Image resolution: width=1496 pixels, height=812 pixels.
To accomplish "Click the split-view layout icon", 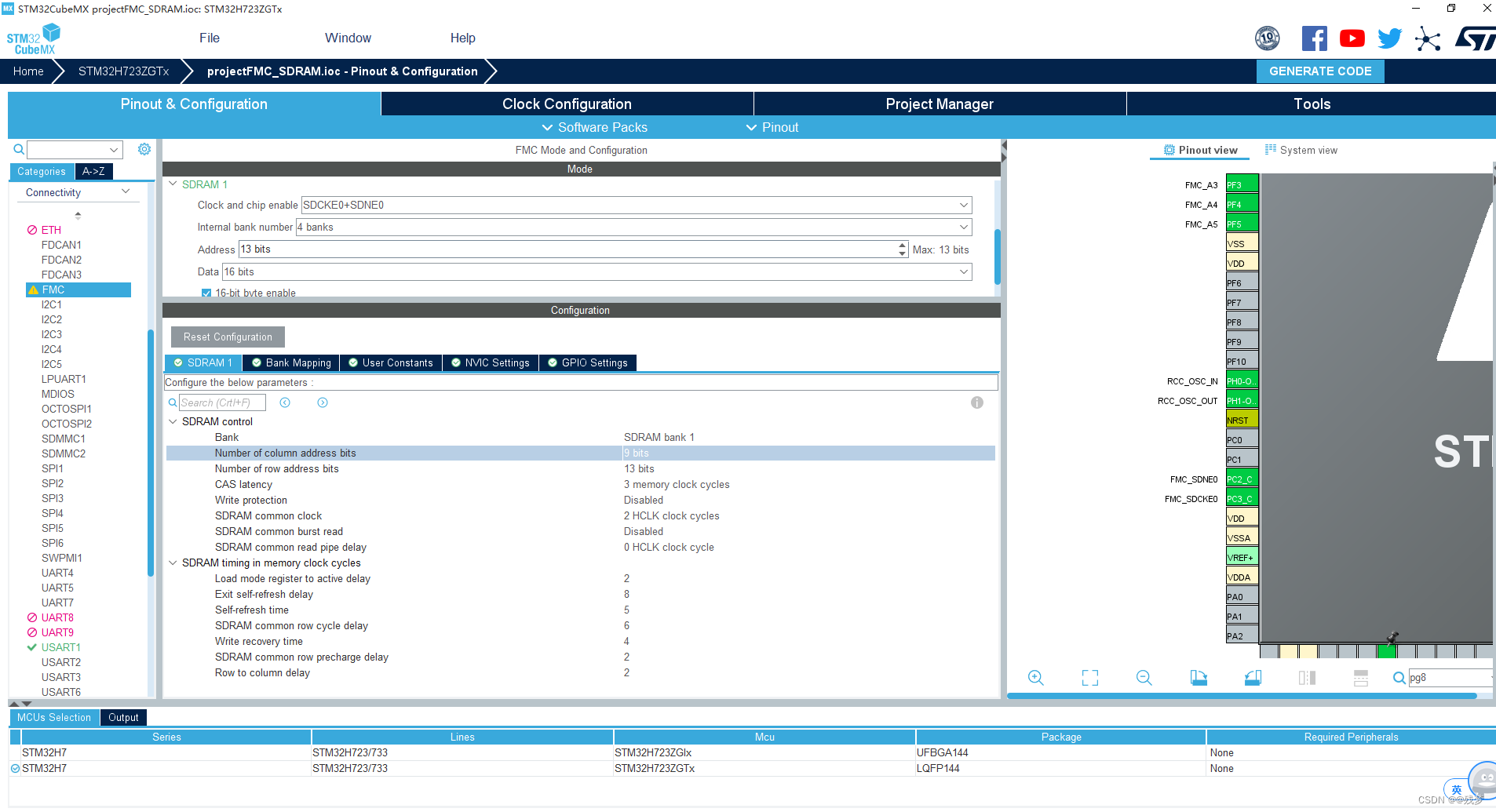I will (1307, 678).
